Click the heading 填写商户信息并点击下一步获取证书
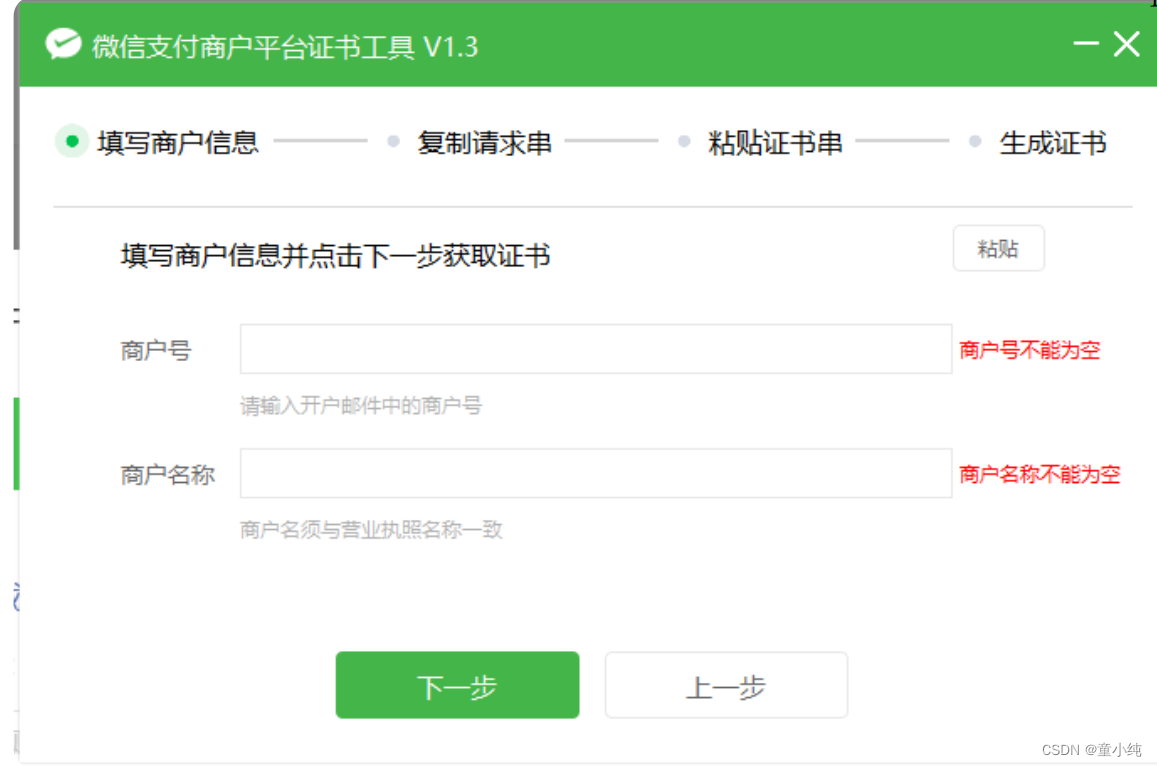The image size is (1157, 766). click(x=336, y=255)
